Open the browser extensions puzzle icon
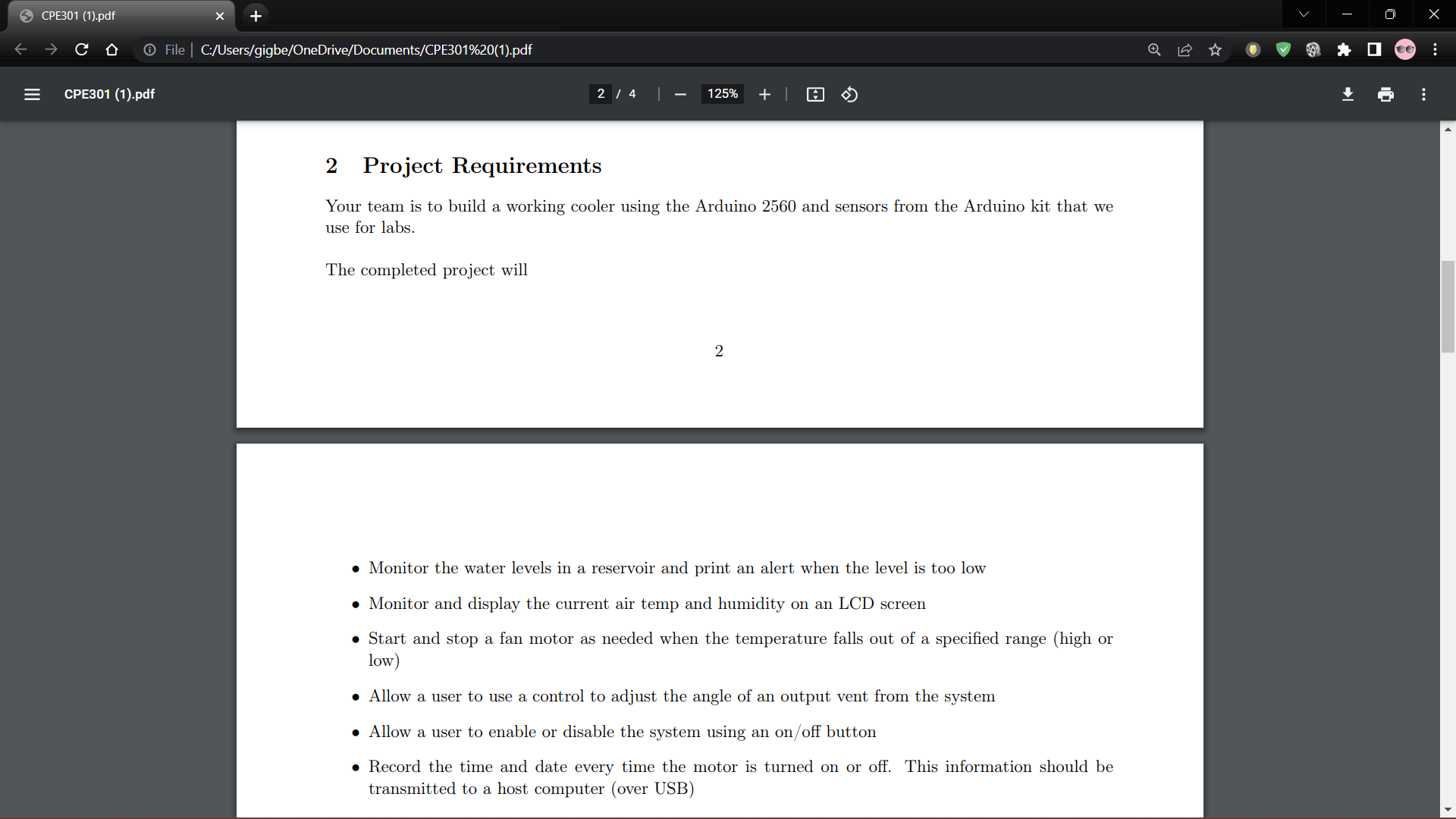Screen dimensions: 1456x819 (x=1344, y=50)
